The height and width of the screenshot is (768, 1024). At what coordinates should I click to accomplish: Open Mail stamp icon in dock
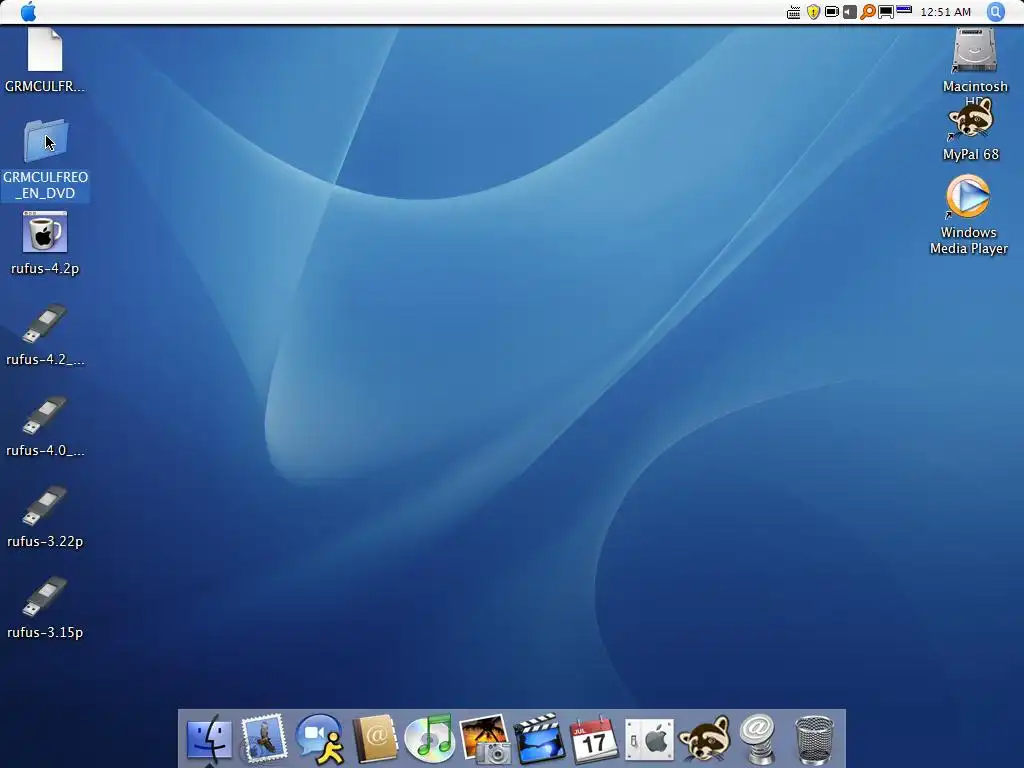[x=264, y=738]
